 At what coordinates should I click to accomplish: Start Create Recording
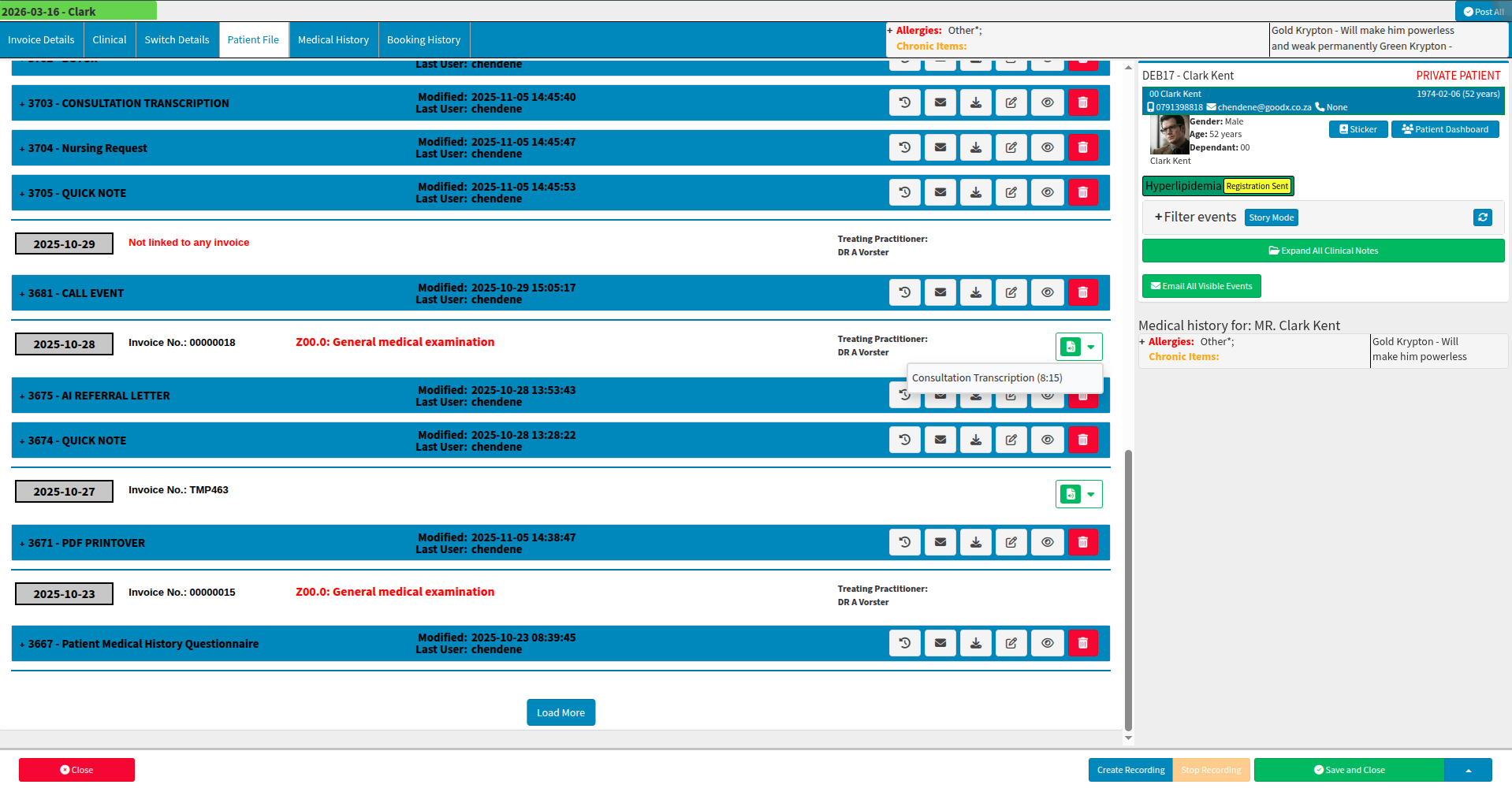[1130, 770]
